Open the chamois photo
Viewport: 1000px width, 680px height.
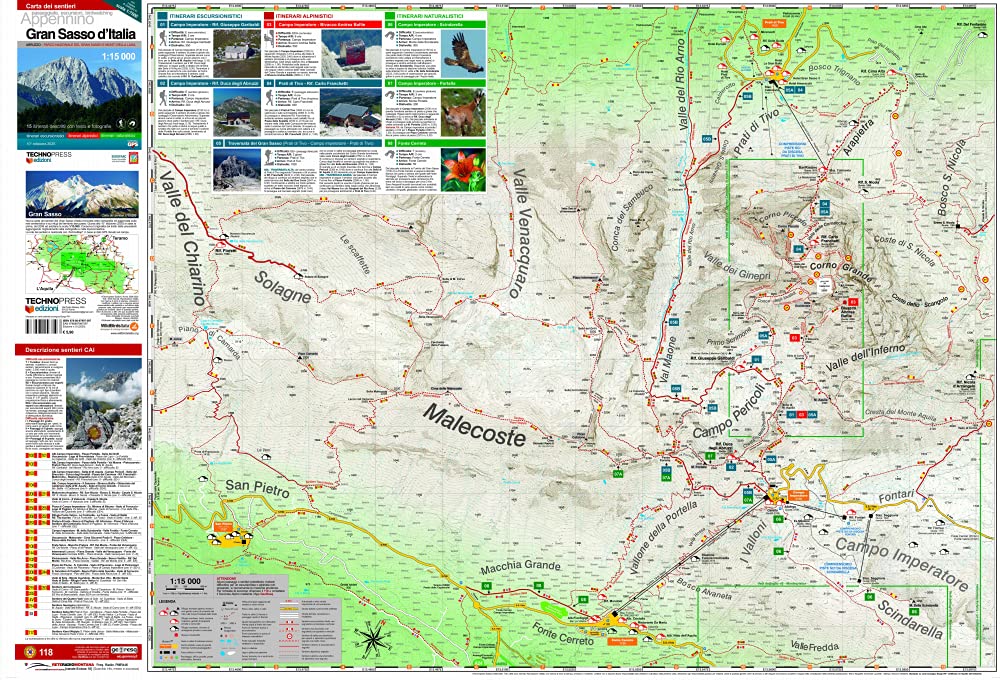coord(463,112)
